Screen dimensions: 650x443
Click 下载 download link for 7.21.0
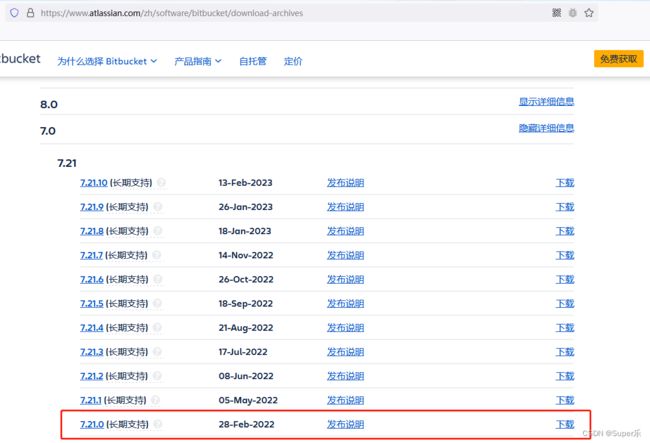(x=565, y=424)
